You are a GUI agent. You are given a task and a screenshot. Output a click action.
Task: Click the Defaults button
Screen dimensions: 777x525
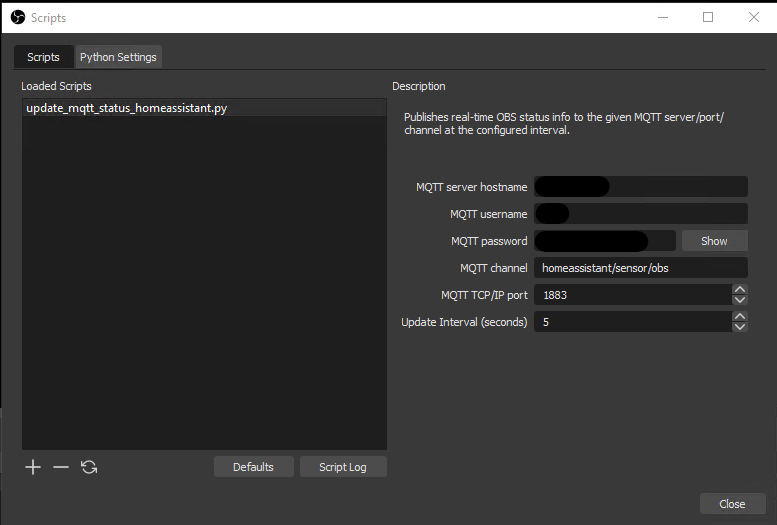click(x=253, y=467)
